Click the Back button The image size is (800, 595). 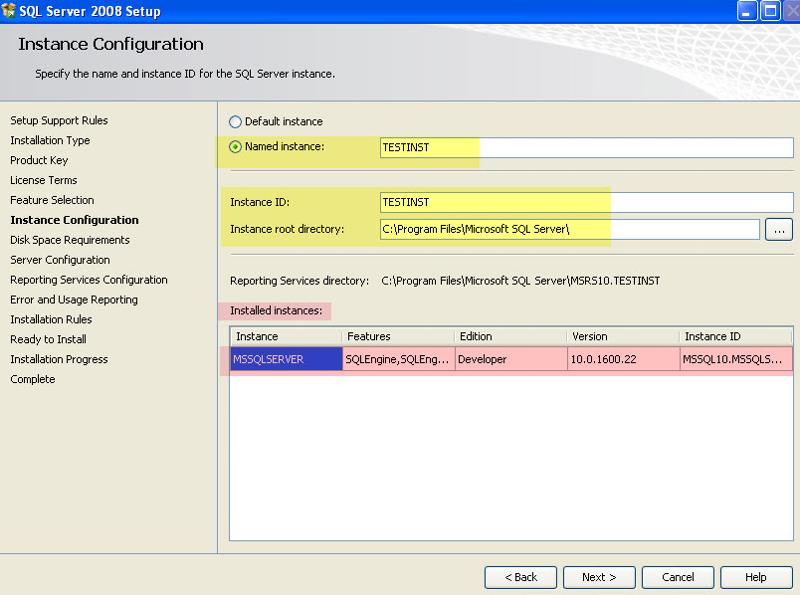coord(520,577)
